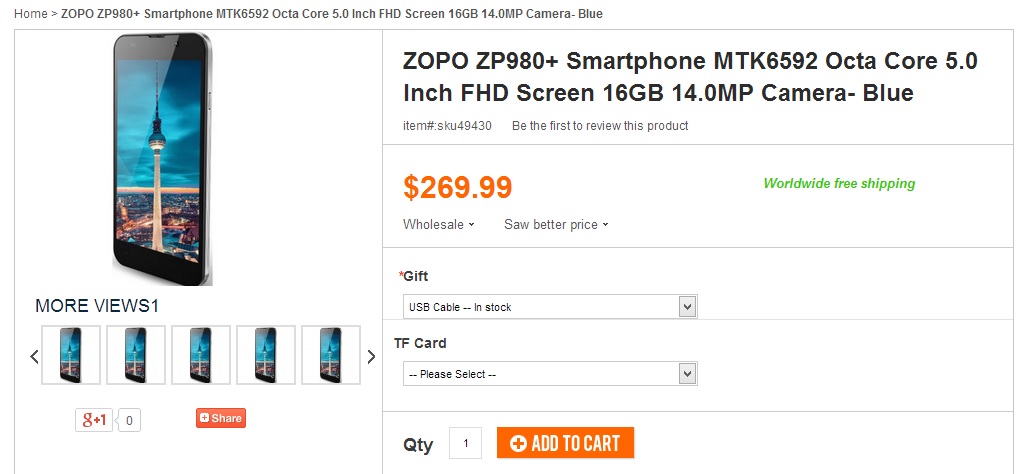The width and height of the screenshot is (1027, 474).
Task: Select the first product thumbnail
Action: click(71, 355)
